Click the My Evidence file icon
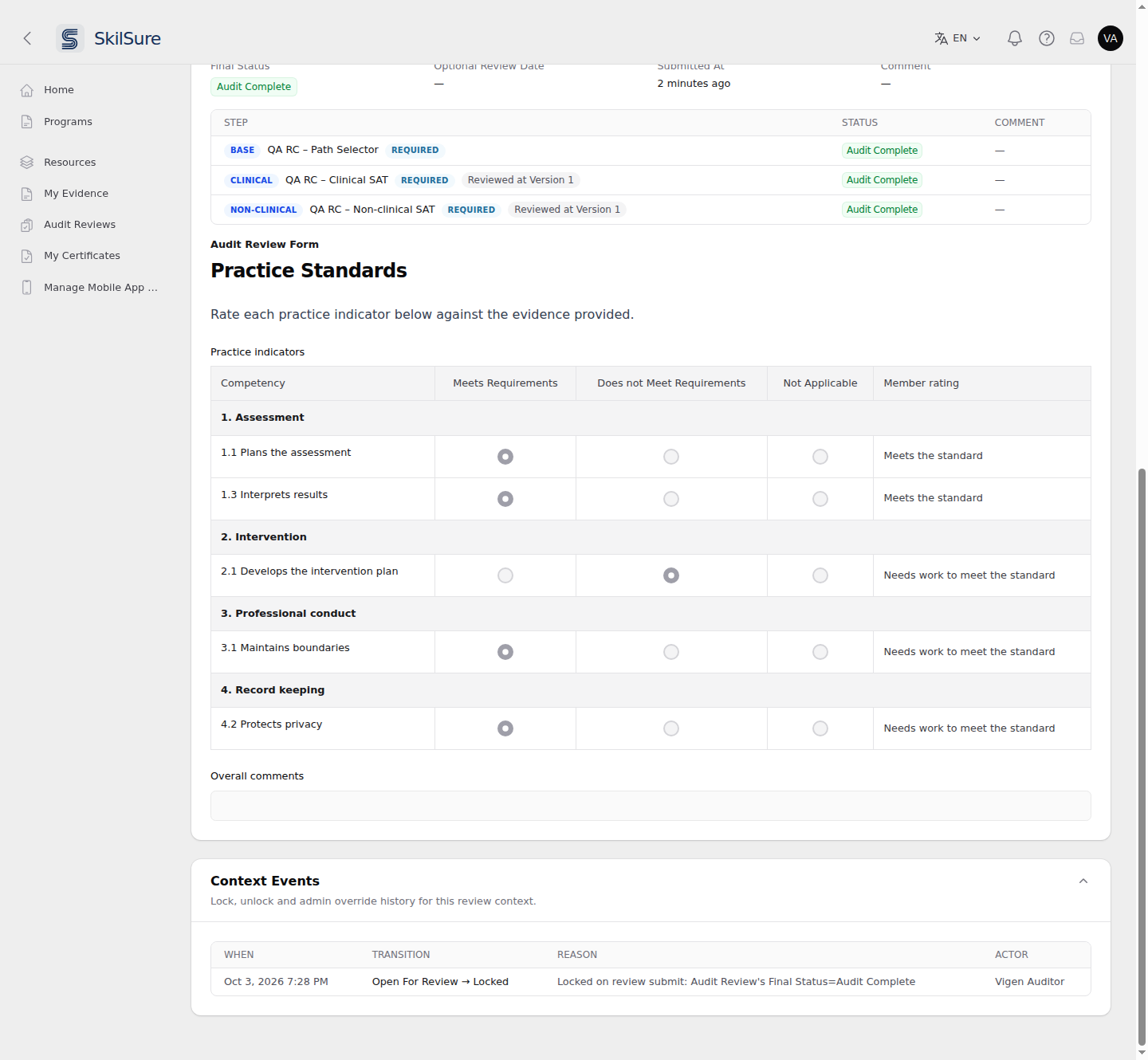The image size is (1148, 1060). [x=27, y=194]
